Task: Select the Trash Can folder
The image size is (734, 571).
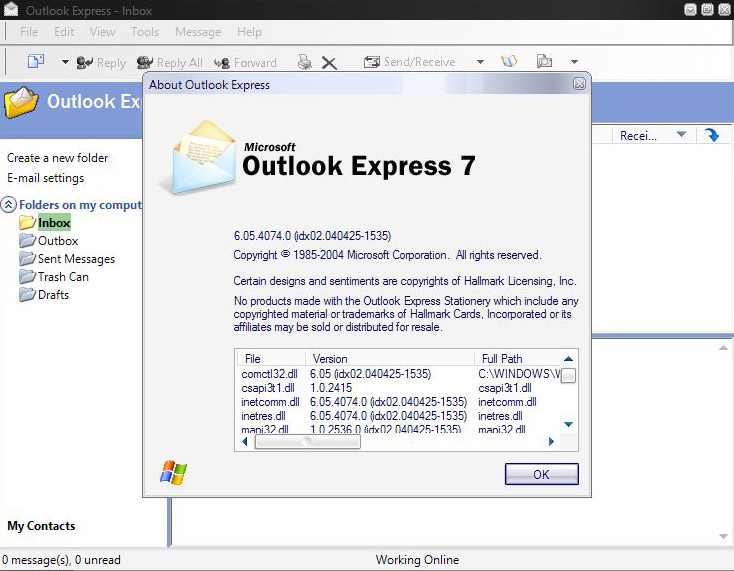Action: coord(63,277)
